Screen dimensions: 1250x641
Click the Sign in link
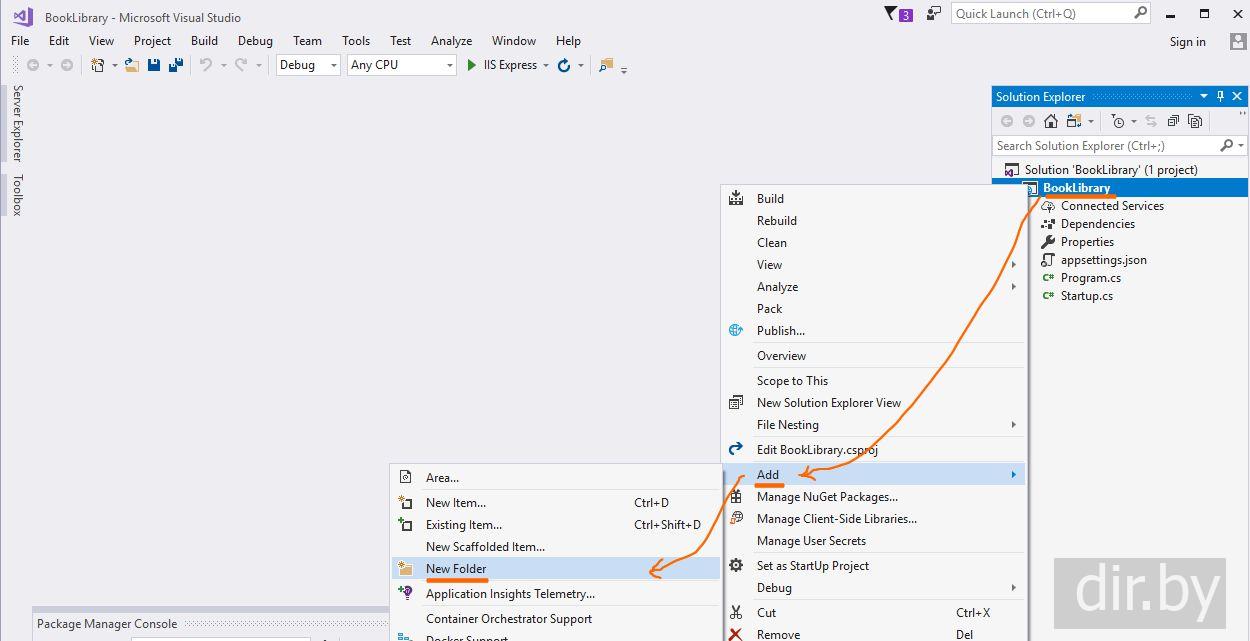pos(1187,42)
